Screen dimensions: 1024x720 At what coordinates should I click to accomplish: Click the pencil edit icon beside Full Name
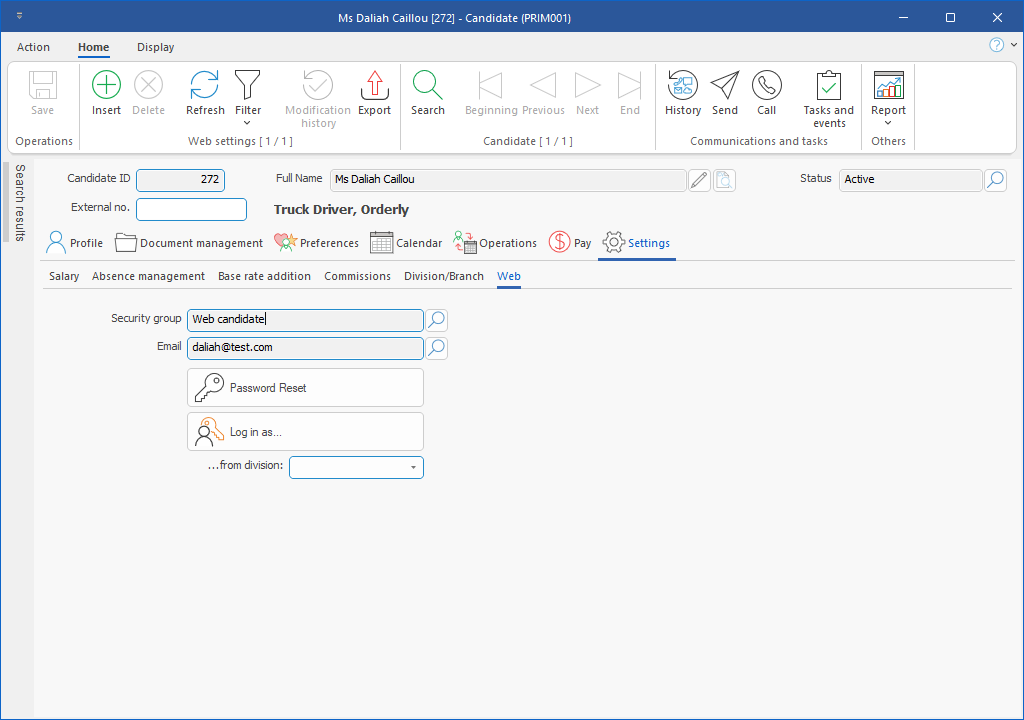tap(699, 180)
